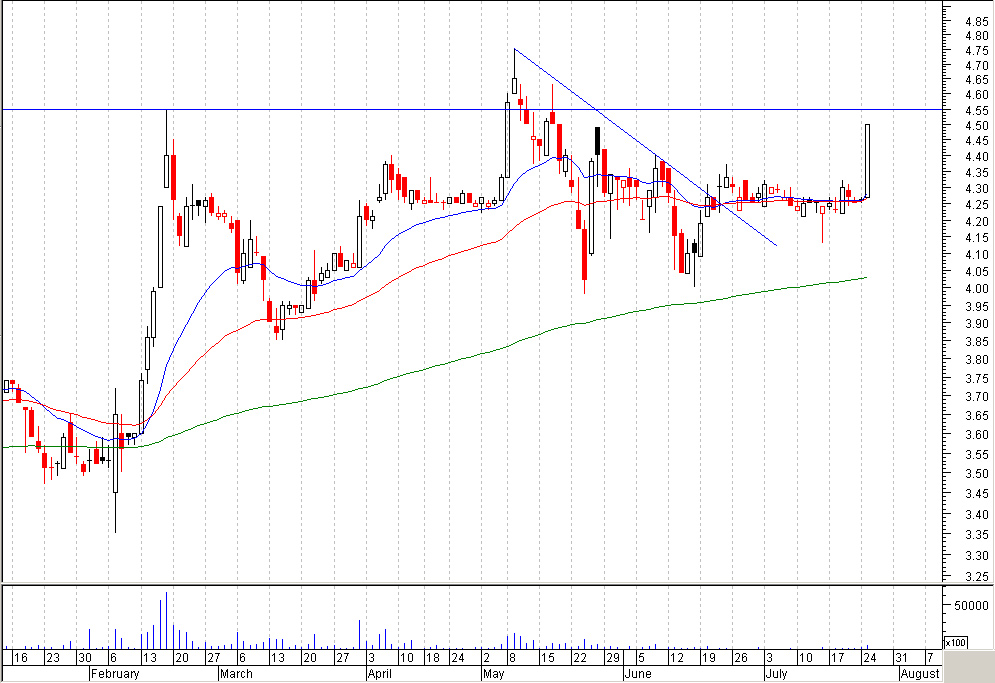Select the 4.75 price axis label
Viewport: 995px width, 683px height.
[x=976, y=51]
